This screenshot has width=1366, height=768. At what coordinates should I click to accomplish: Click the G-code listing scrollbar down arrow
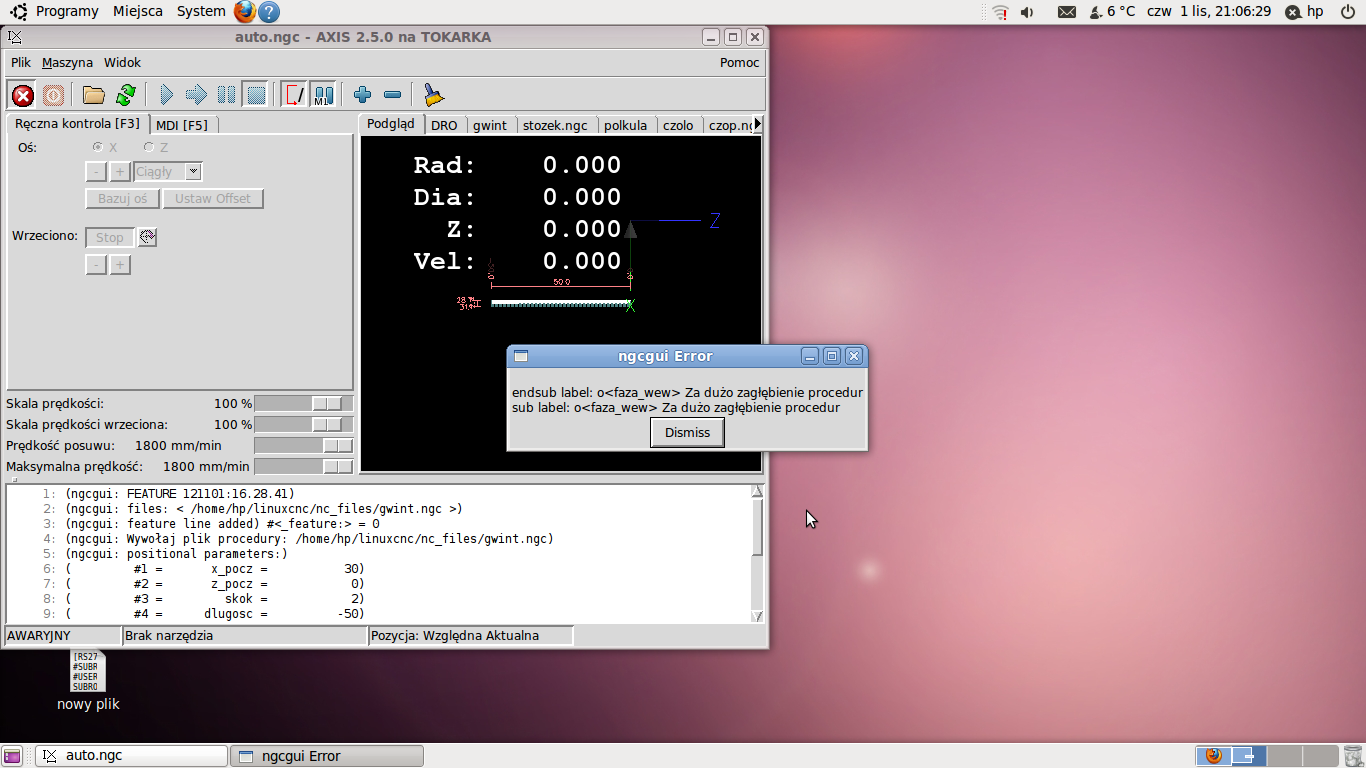coord(757,616)
